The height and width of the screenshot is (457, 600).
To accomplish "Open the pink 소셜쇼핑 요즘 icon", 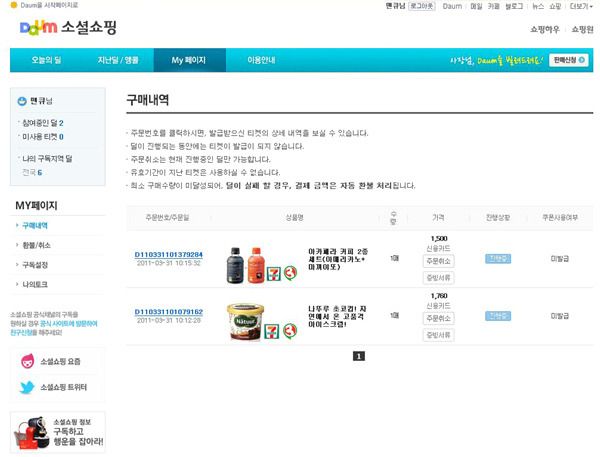I will pos(28,361).
